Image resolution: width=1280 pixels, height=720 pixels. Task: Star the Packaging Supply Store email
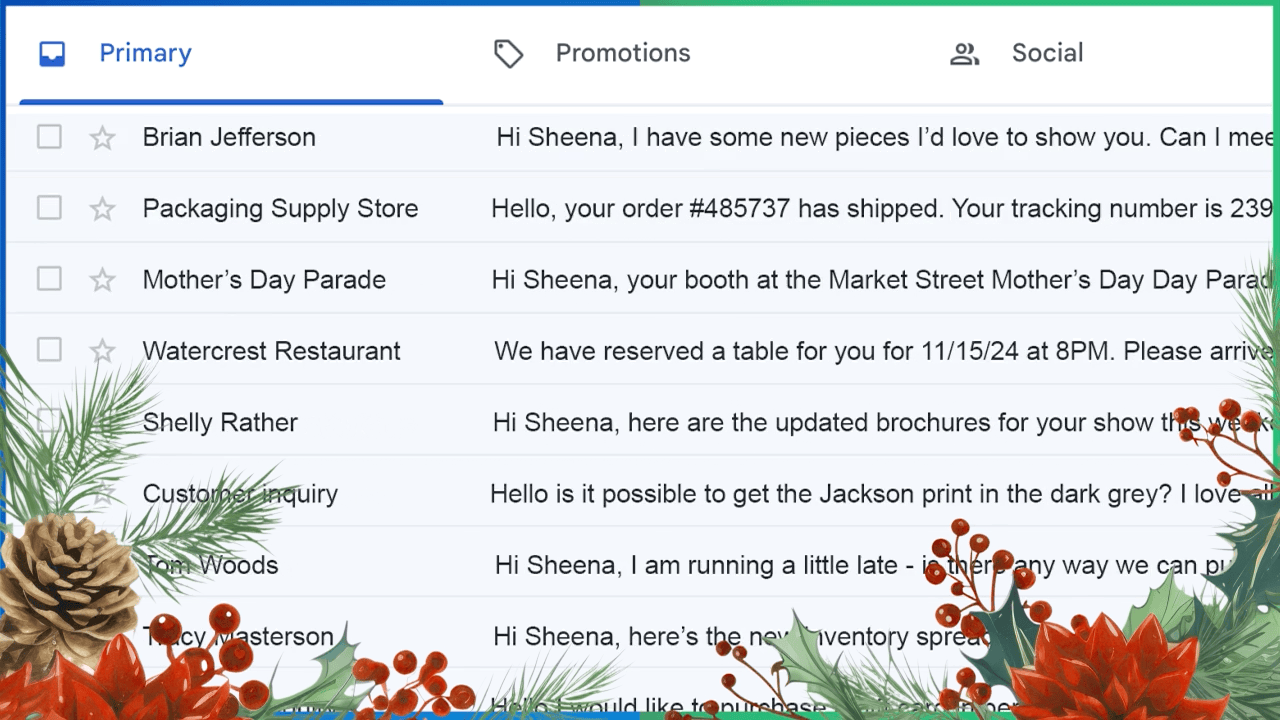(x=103, y=209)
